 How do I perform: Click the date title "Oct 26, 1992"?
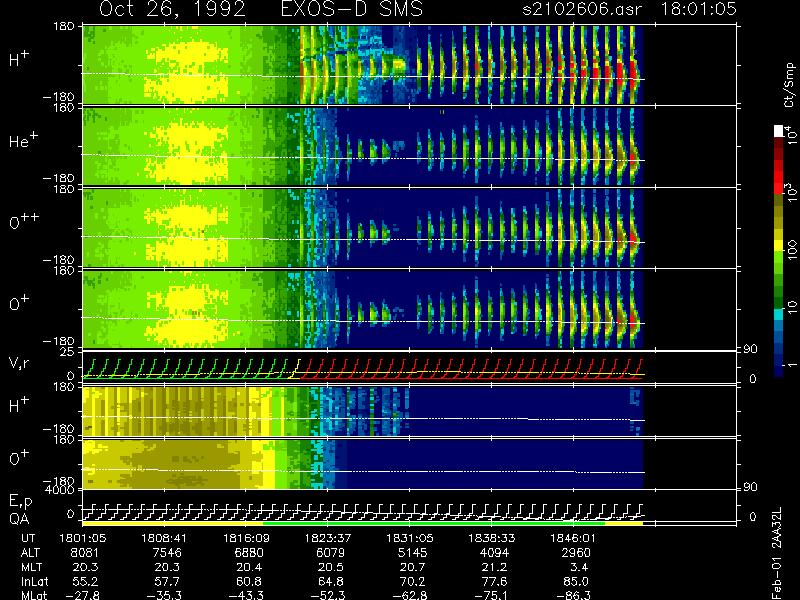172,9
